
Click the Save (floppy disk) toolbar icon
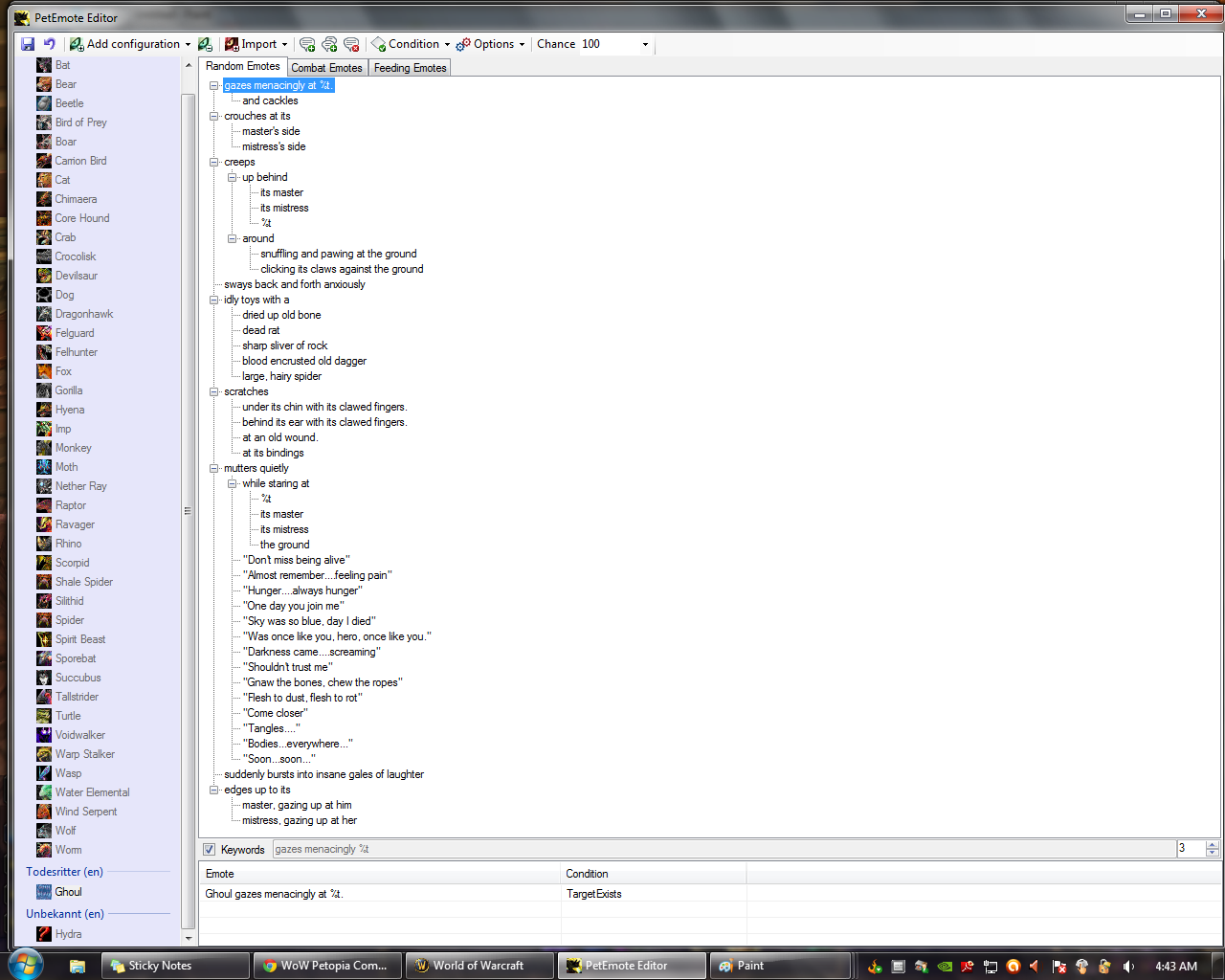click(x=28, y=44)
